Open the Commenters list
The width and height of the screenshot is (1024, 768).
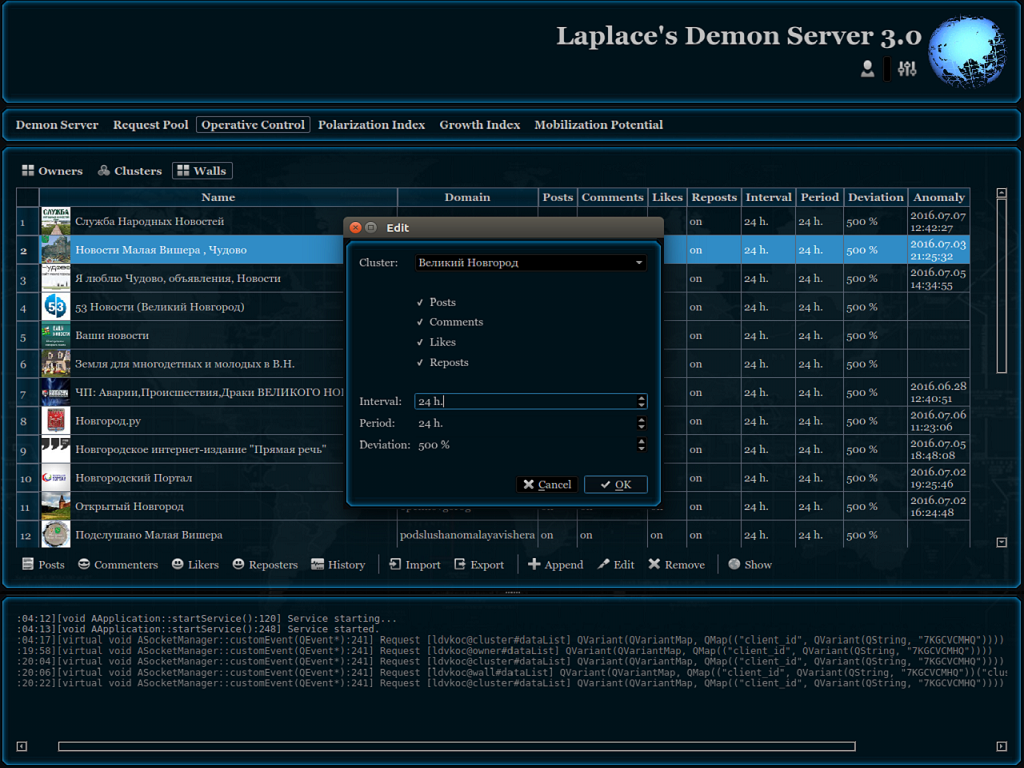pos(117,565)
